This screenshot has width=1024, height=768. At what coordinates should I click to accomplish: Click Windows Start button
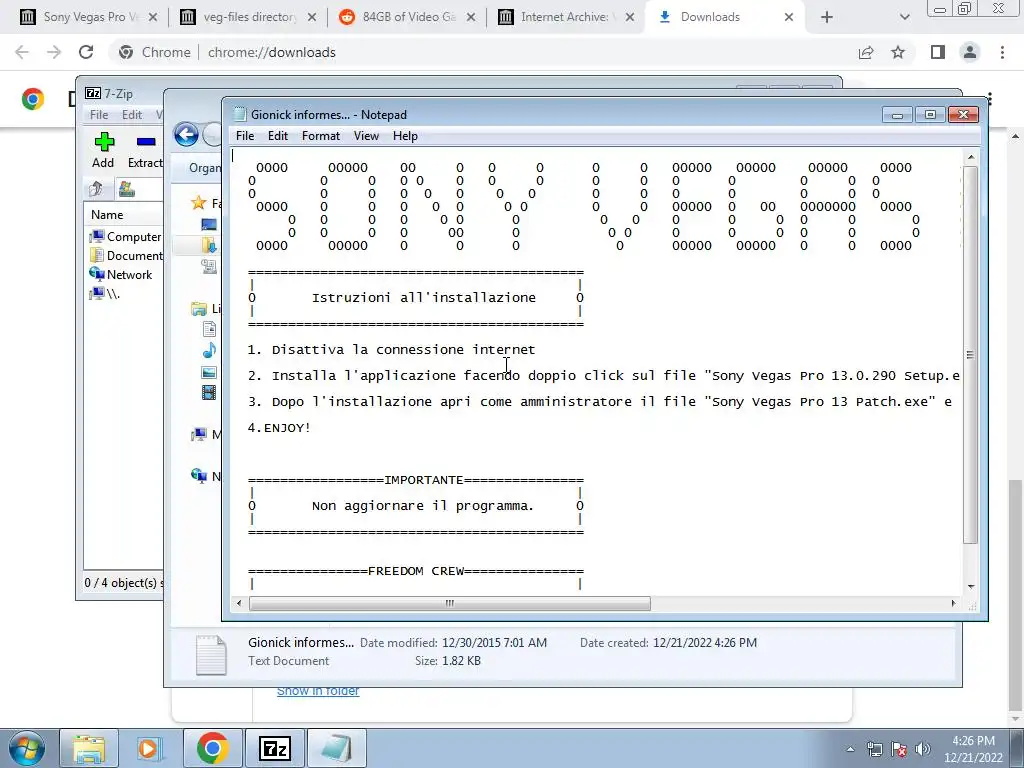click(26, 748)
